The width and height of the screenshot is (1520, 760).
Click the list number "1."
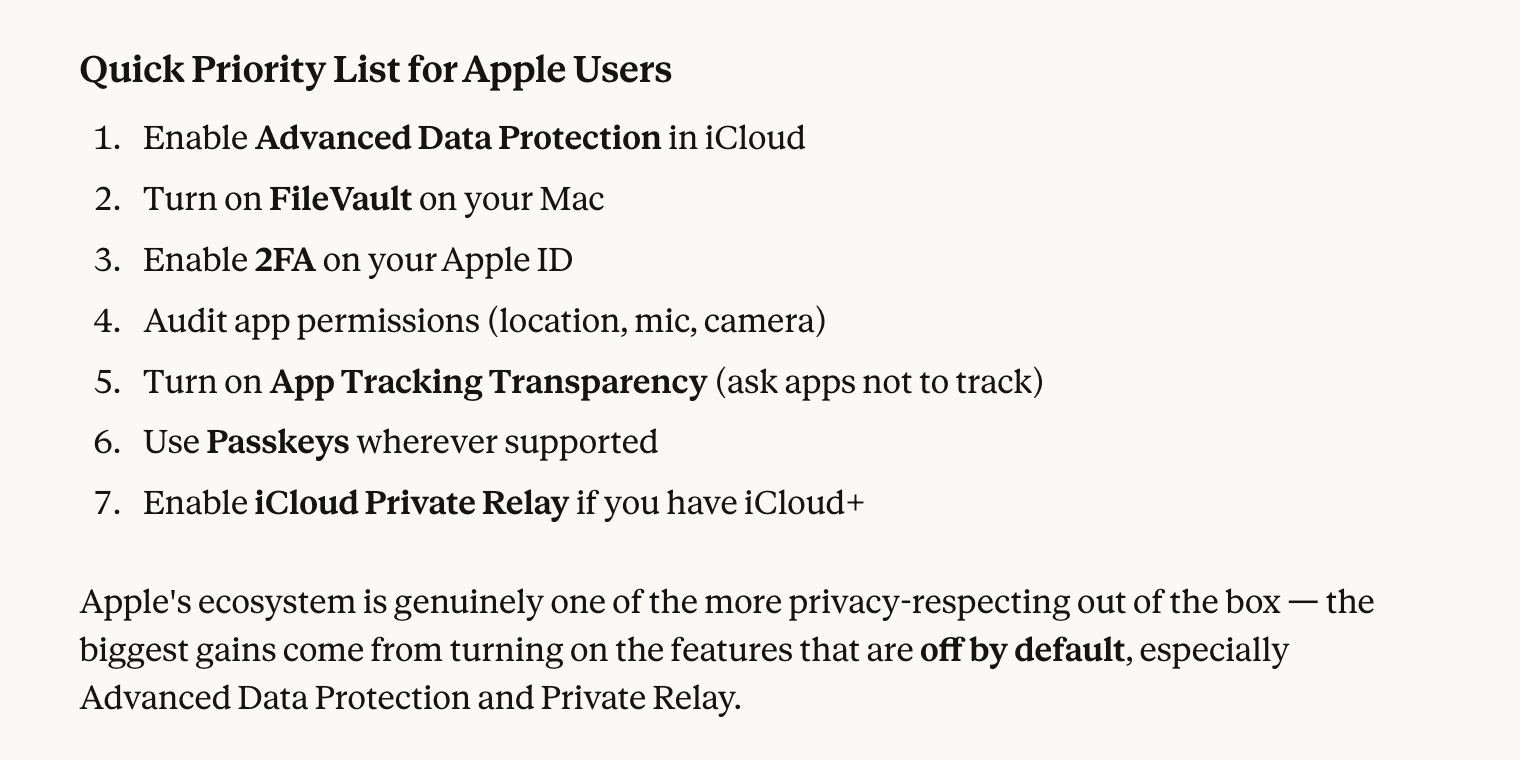pyautogui.click(x=106, y=138)
